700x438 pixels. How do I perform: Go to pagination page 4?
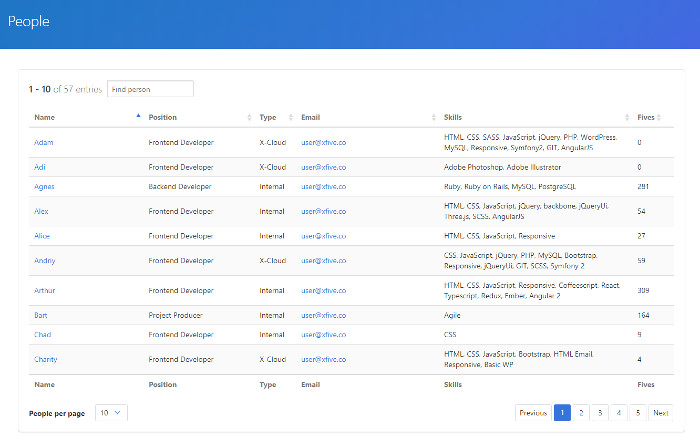[x=619, y=413]
